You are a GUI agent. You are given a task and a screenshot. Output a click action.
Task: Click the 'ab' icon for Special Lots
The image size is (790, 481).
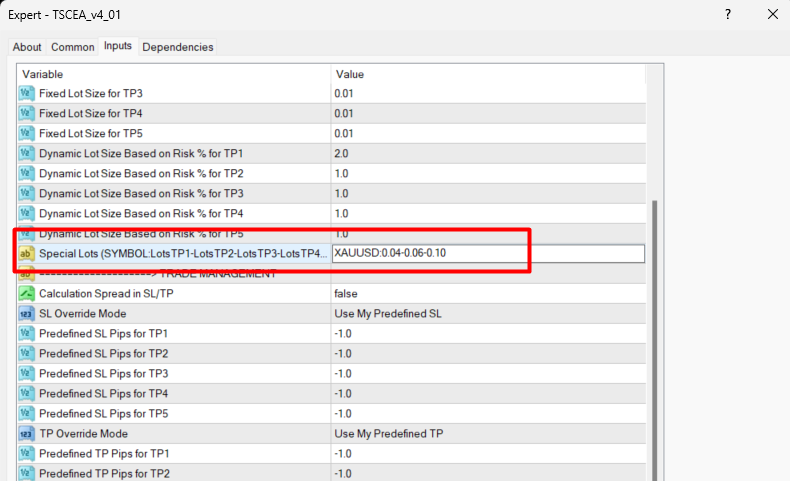tap(27, 254)
